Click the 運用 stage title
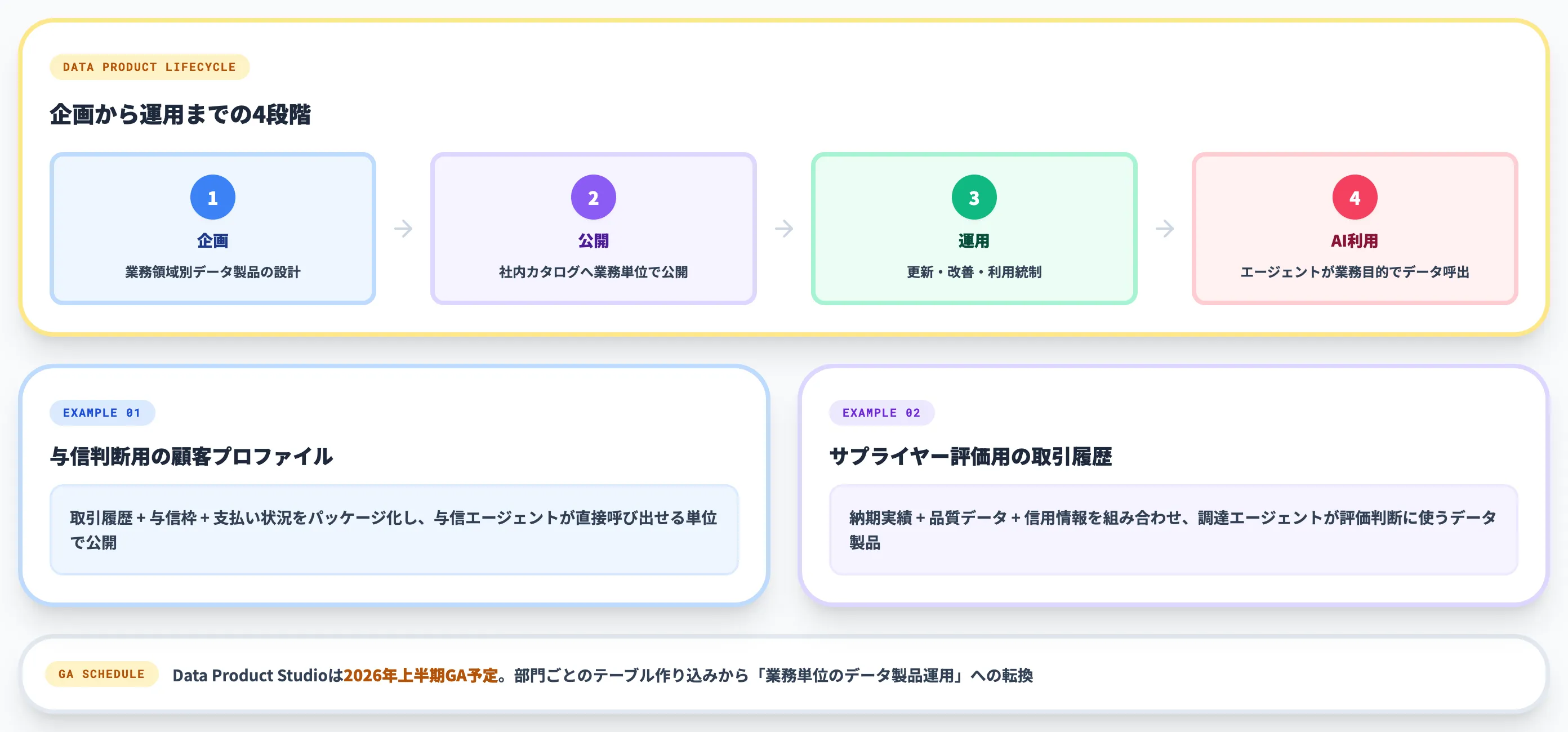The width and height of the screenshot is (1568, 732). click(974, 241)
